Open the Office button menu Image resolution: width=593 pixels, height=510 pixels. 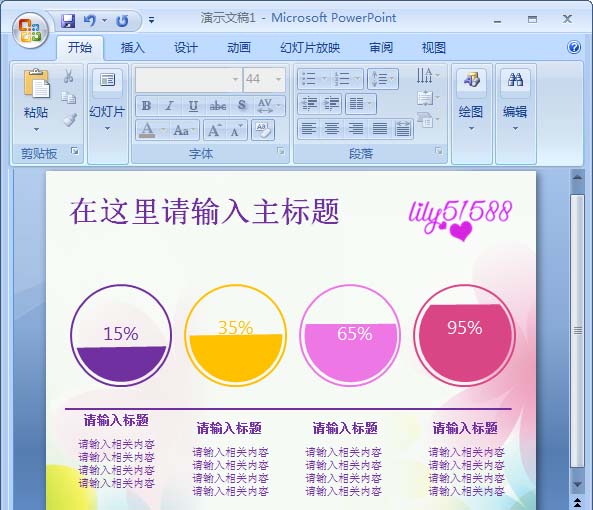pyautogui.click(x=30, y=30)
